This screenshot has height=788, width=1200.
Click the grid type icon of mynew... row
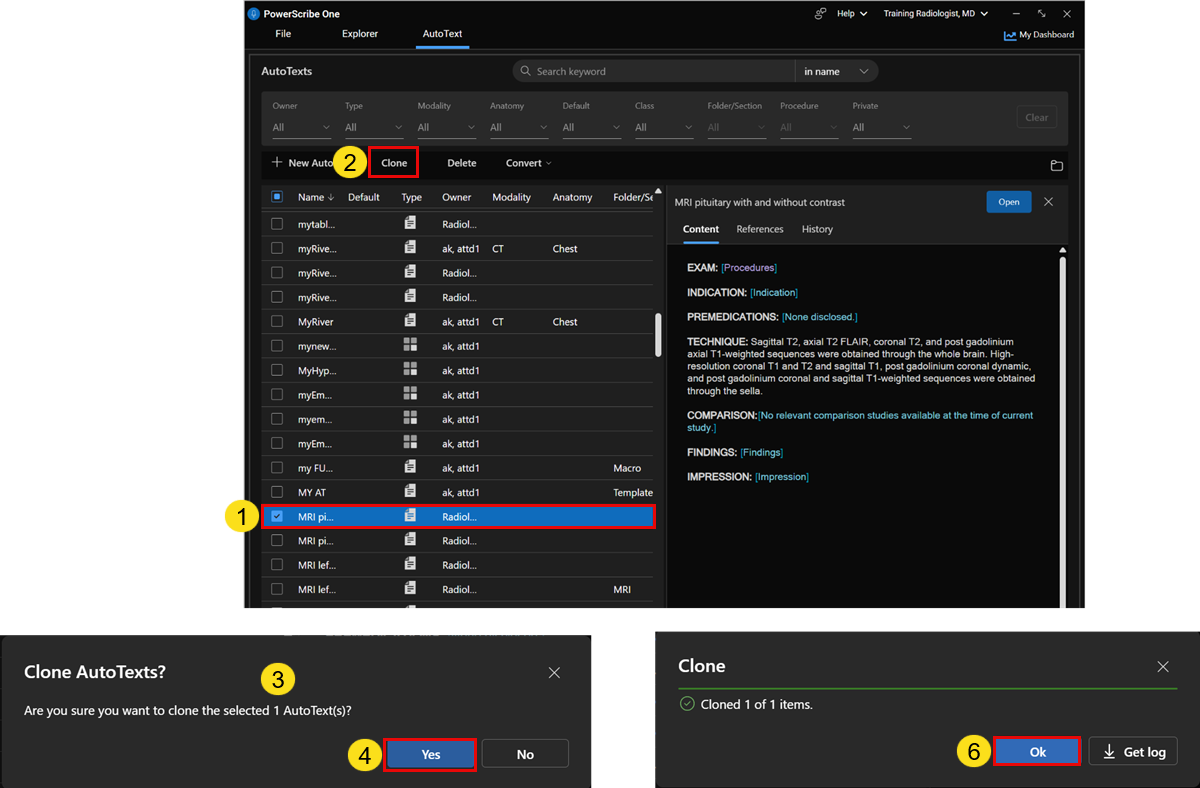click(410, 346)
